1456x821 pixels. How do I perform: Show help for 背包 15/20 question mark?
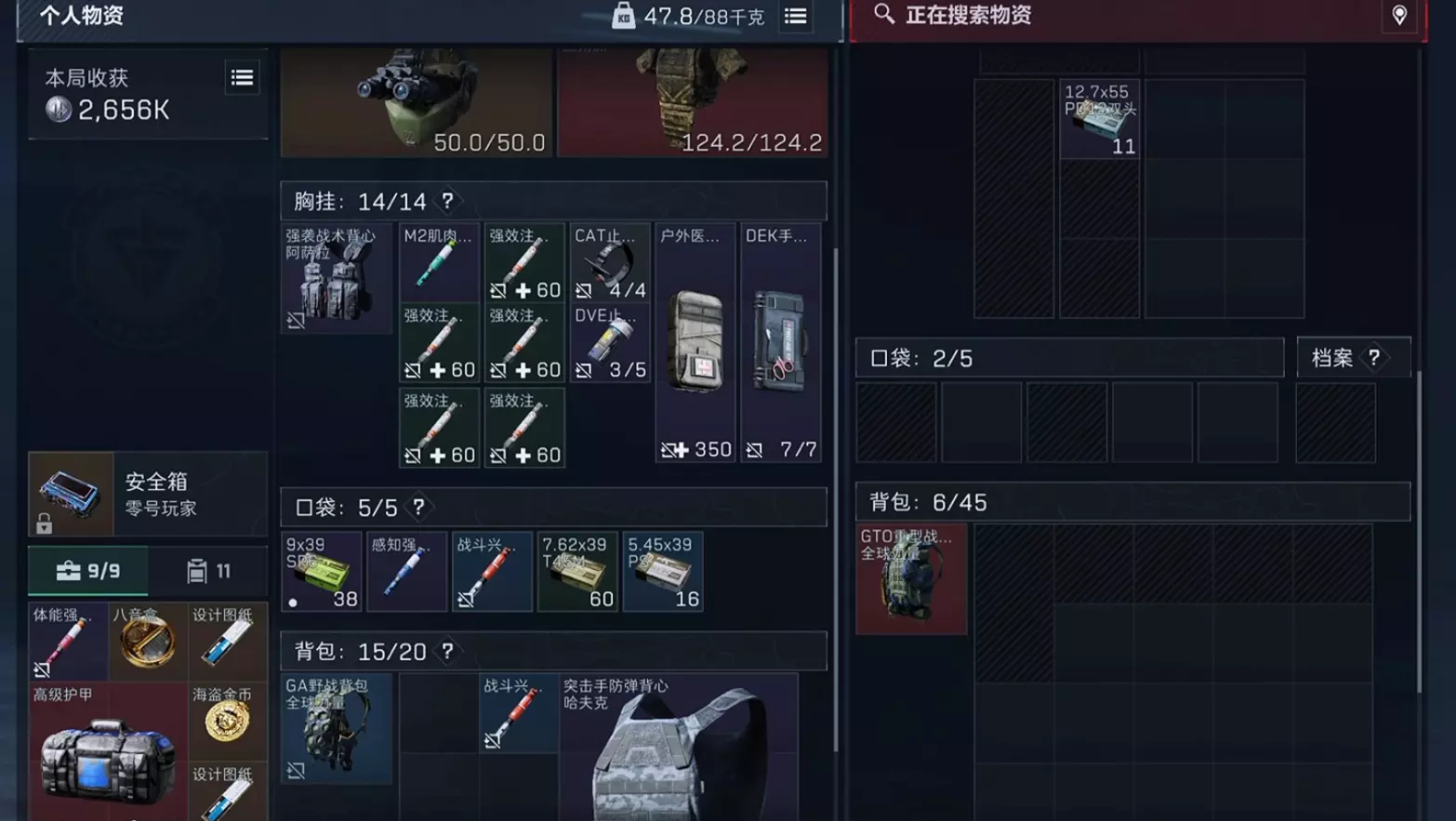447,651
